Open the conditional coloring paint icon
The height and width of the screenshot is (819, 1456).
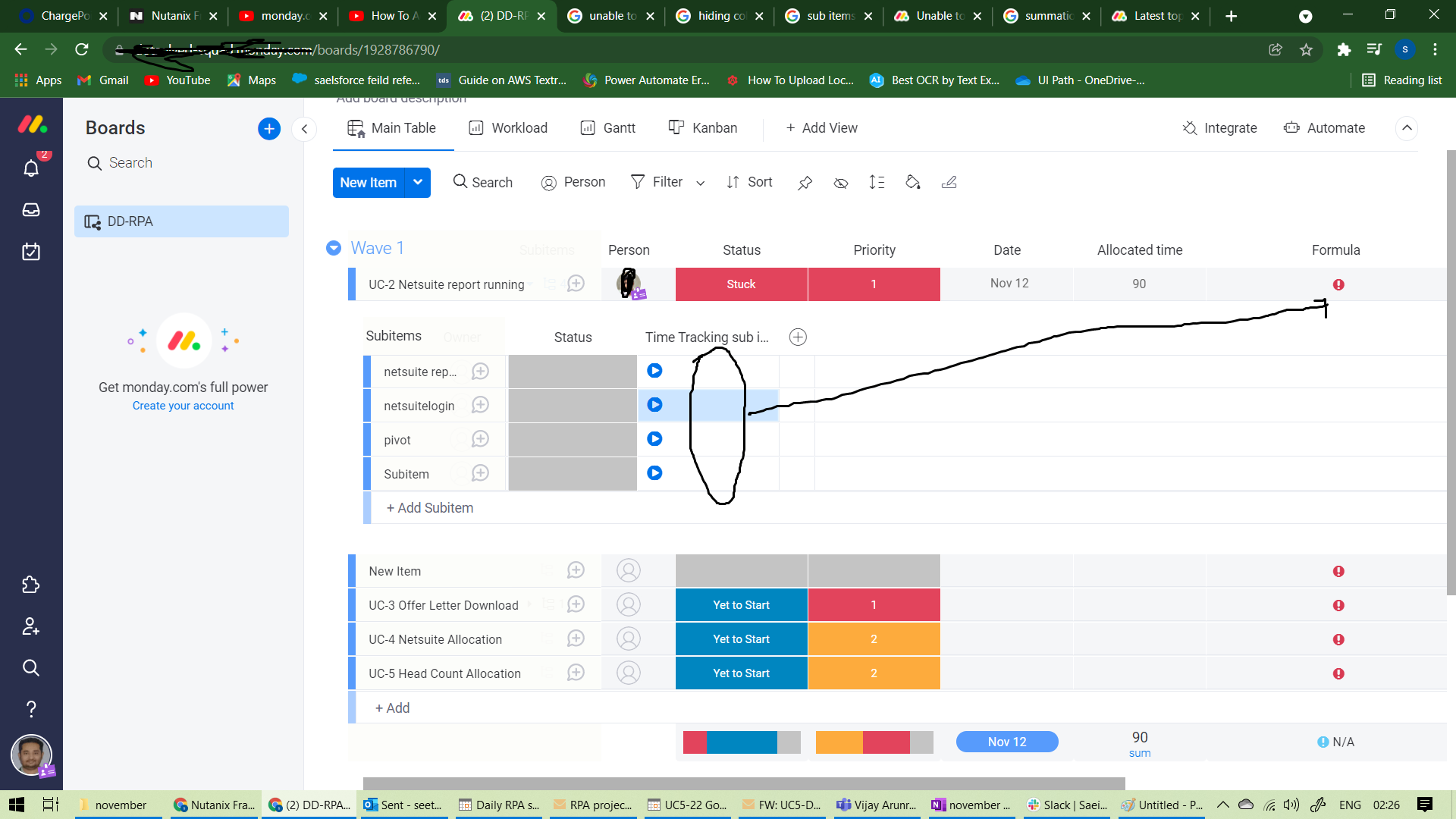(913, 182)
